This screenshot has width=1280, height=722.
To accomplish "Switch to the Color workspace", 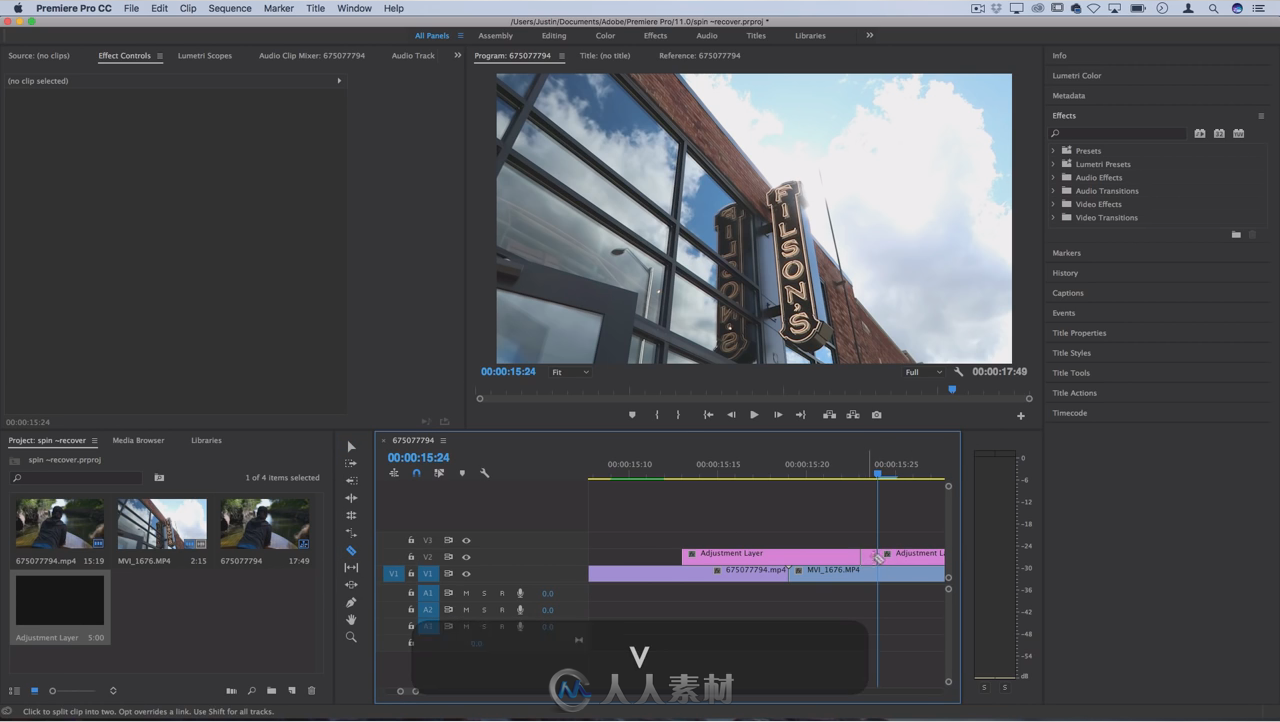I will click(606, 36).
